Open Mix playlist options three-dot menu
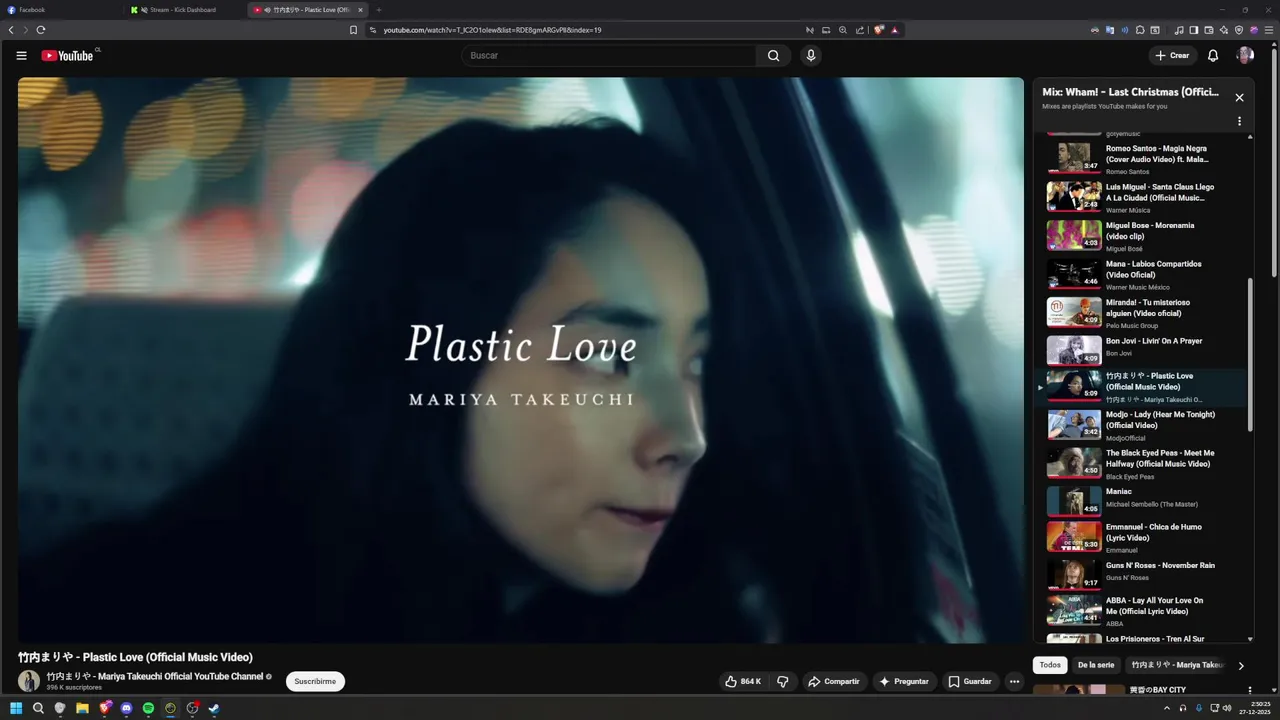Viewport: 1280px width, 720px height. (1239, 121)
